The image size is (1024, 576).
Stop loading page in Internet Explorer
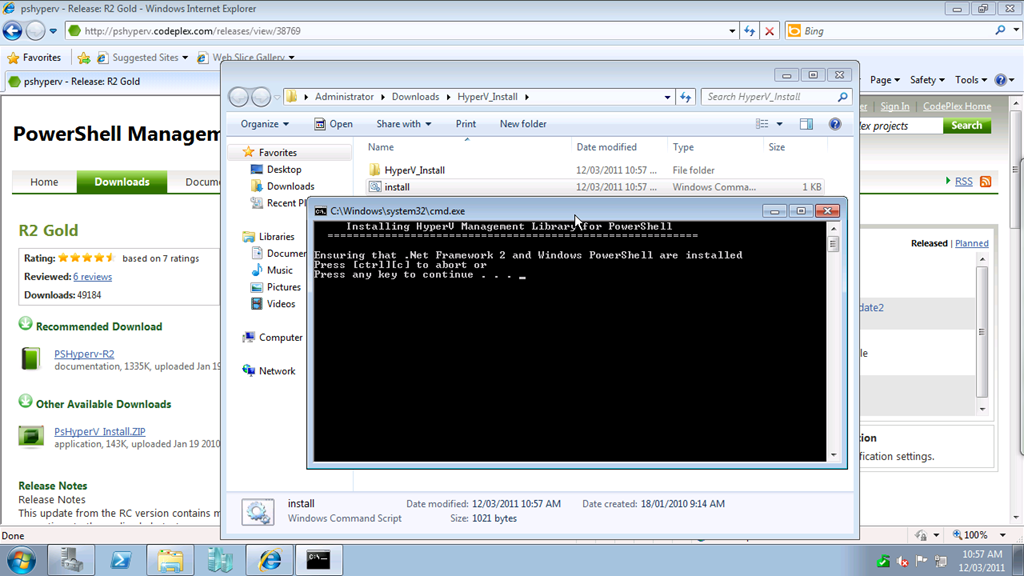[x=769, y=31]
